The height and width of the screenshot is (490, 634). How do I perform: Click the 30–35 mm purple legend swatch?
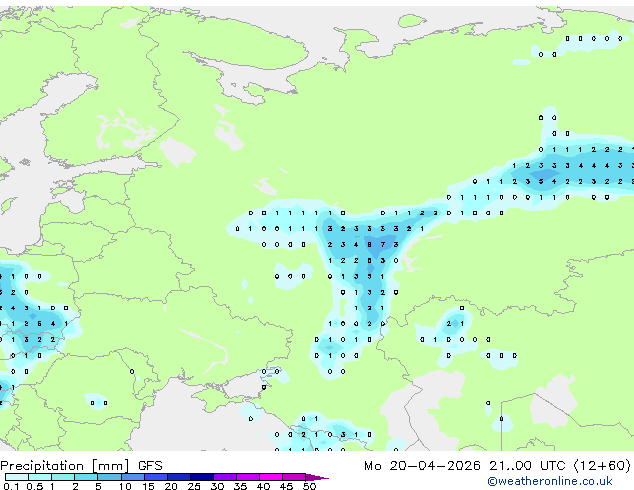224,477
